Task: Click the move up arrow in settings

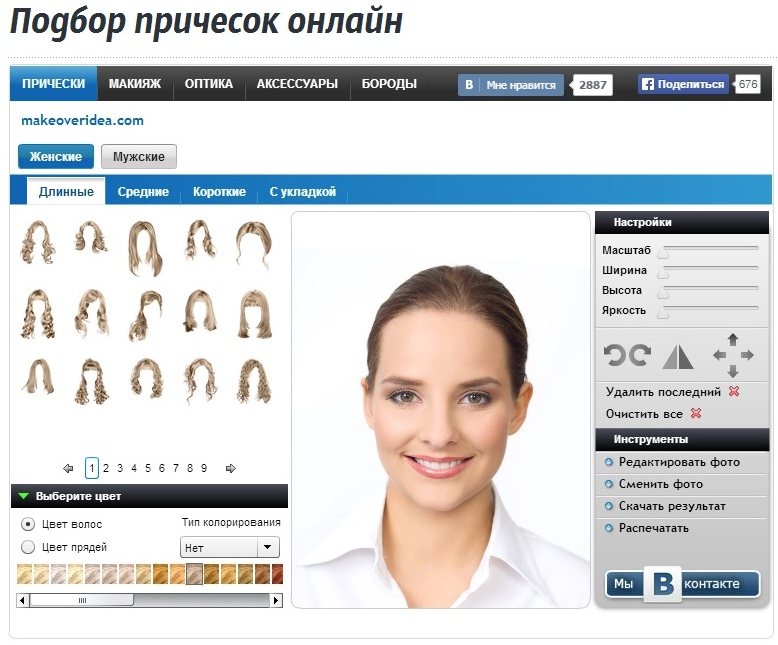Action: (x=733, y=339)
